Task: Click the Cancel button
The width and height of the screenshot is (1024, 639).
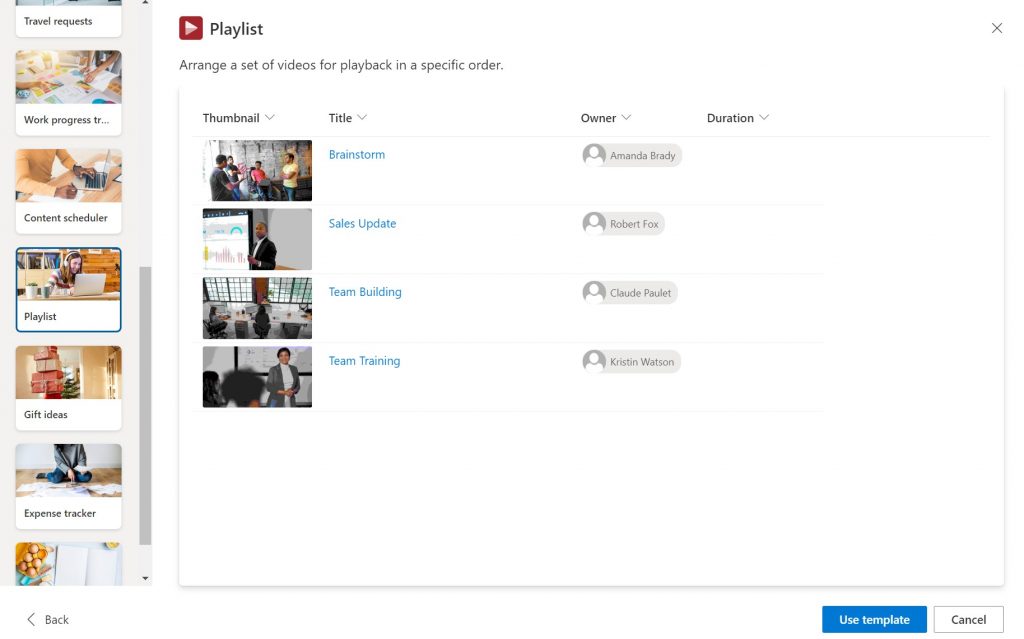Action: pyautogui.click(x=968, y=619)
